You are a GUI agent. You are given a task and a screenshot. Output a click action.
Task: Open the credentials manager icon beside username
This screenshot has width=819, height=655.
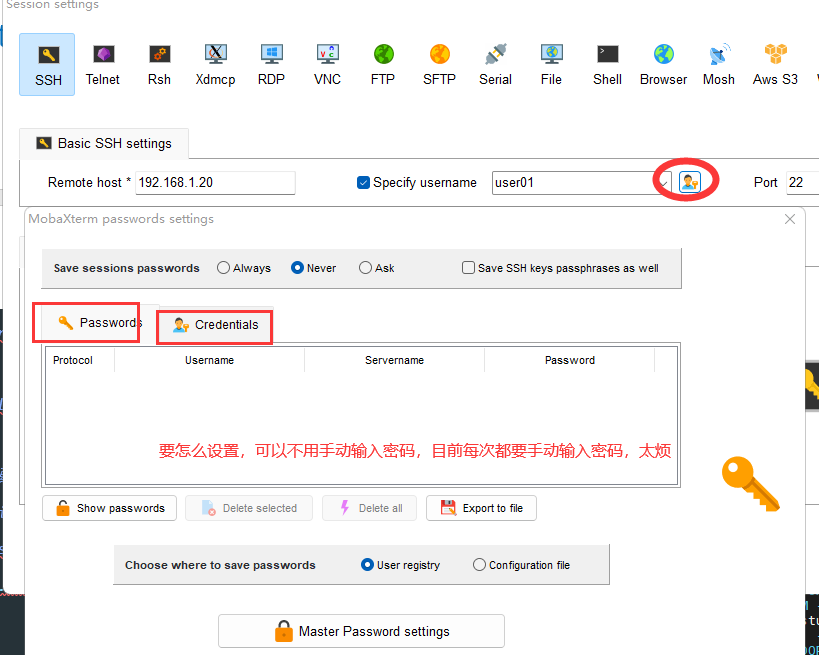coord(689,182)
